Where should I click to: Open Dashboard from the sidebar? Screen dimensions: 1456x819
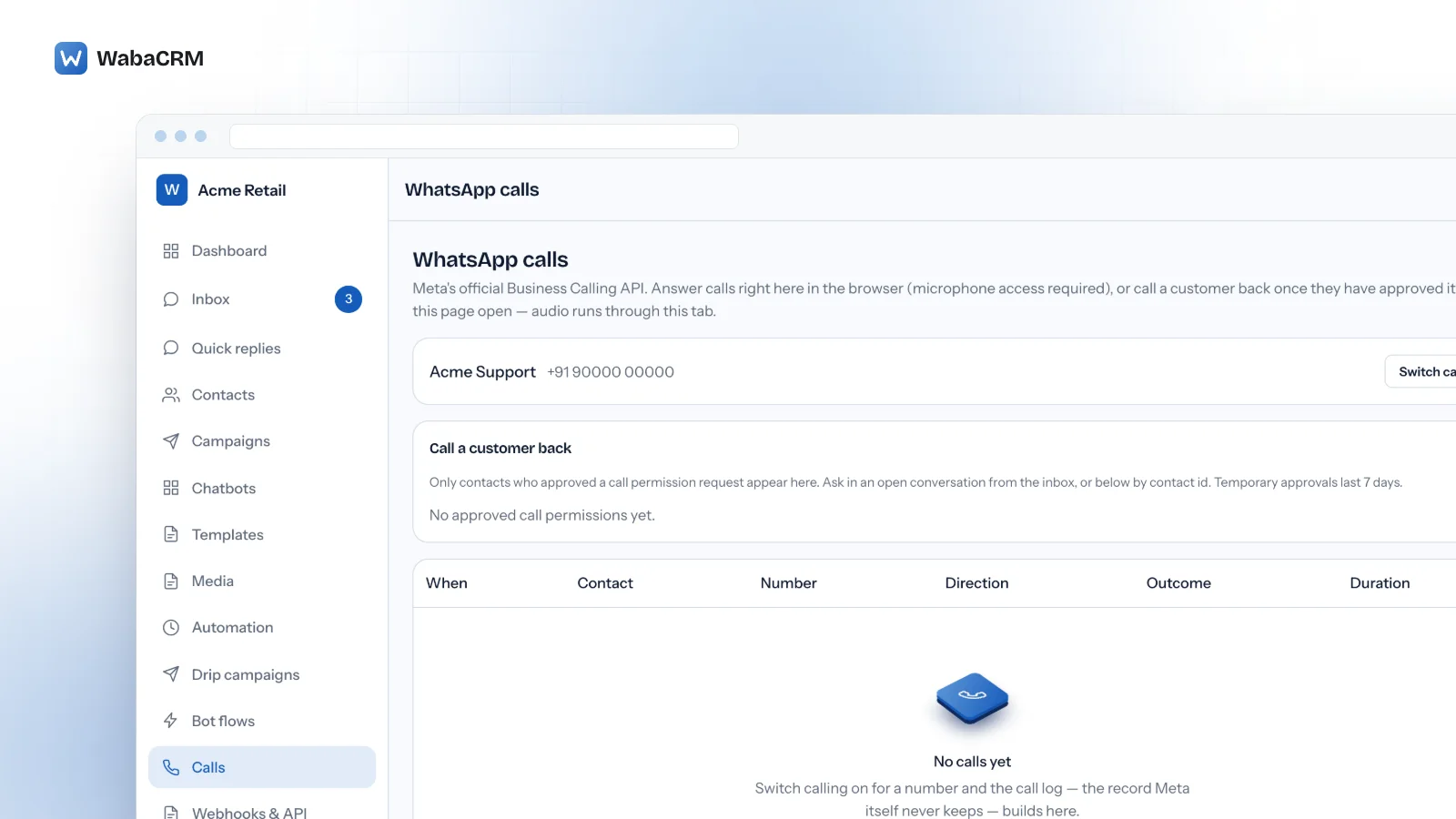(x=262, y=251)
